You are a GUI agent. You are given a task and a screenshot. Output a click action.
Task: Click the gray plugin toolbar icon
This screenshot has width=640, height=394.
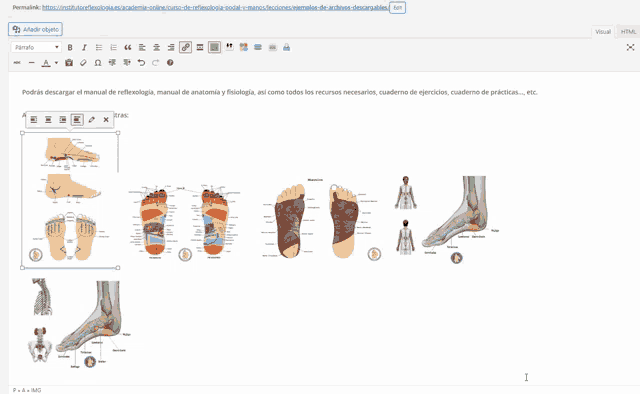point(272,47)
